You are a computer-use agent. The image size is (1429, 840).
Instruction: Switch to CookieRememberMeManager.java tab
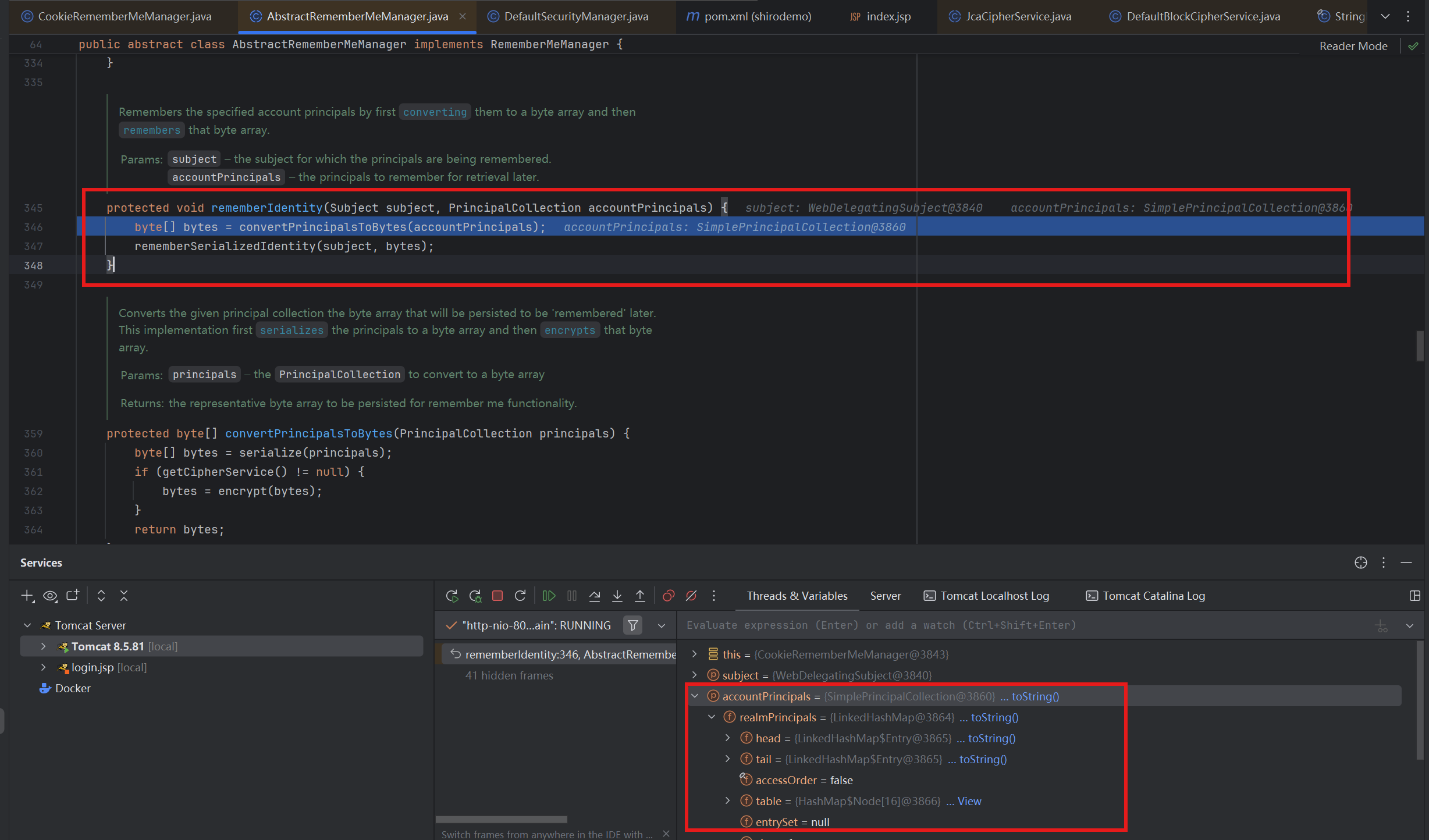point(124,16)
